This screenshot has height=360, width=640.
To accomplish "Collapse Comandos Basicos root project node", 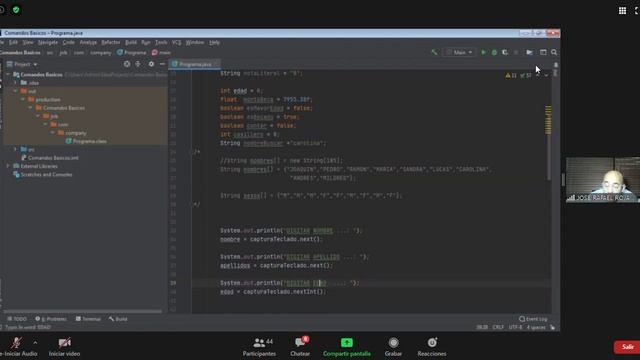I will [8, 75].
